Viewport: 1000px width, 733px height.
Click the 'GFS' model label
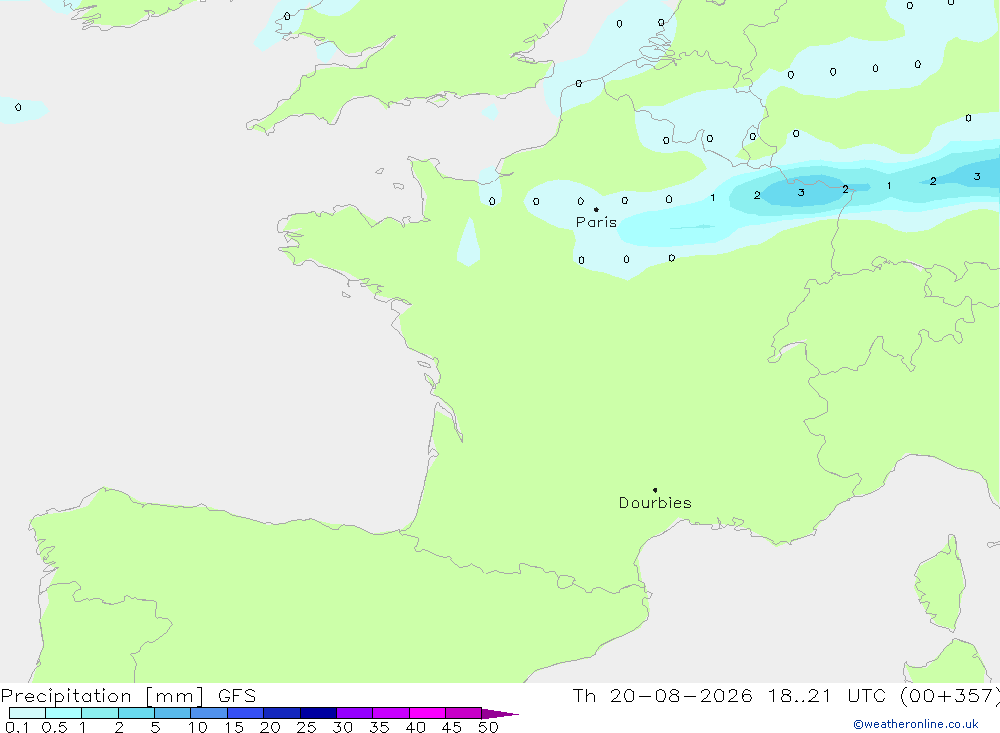237,696
